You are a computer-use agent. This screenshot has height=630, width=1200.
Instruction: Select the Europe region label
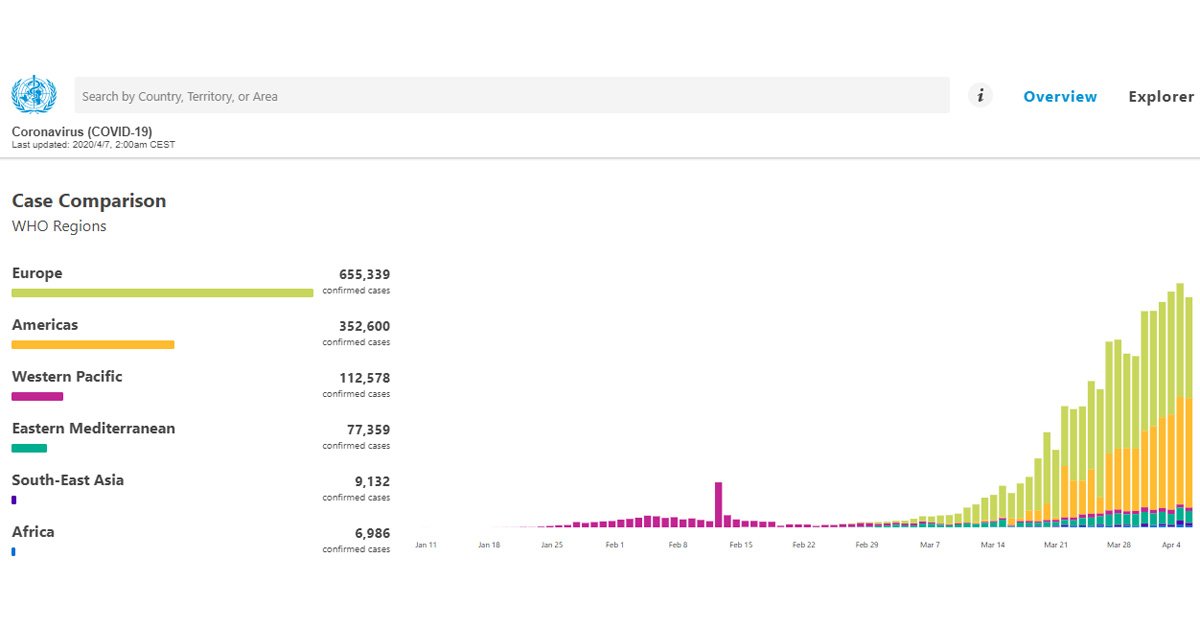[37, 273]
